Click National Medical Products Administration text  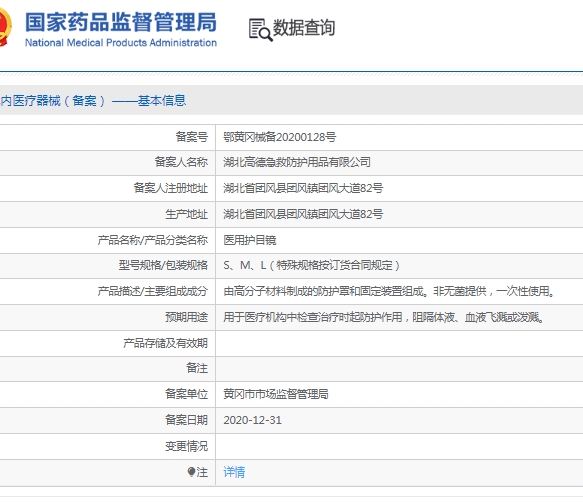(x=121, y=43)
